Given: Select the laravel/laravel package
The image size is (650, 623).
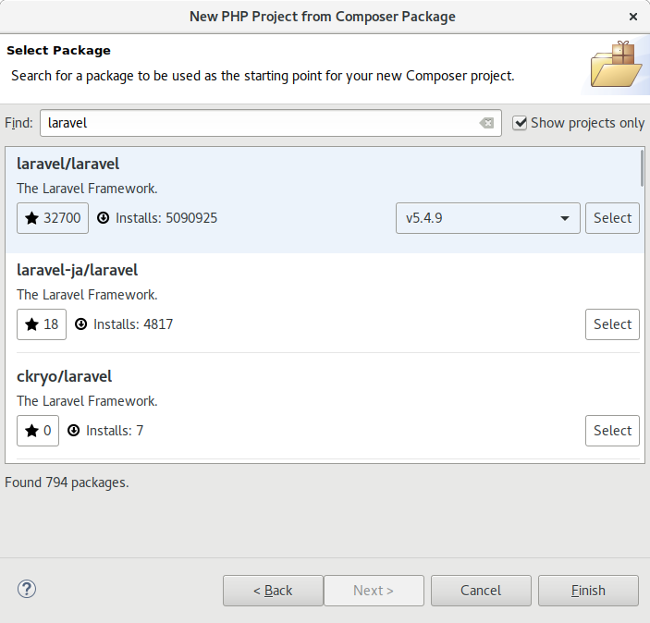Looking at the screenshot, I should [x=612, y=218].
